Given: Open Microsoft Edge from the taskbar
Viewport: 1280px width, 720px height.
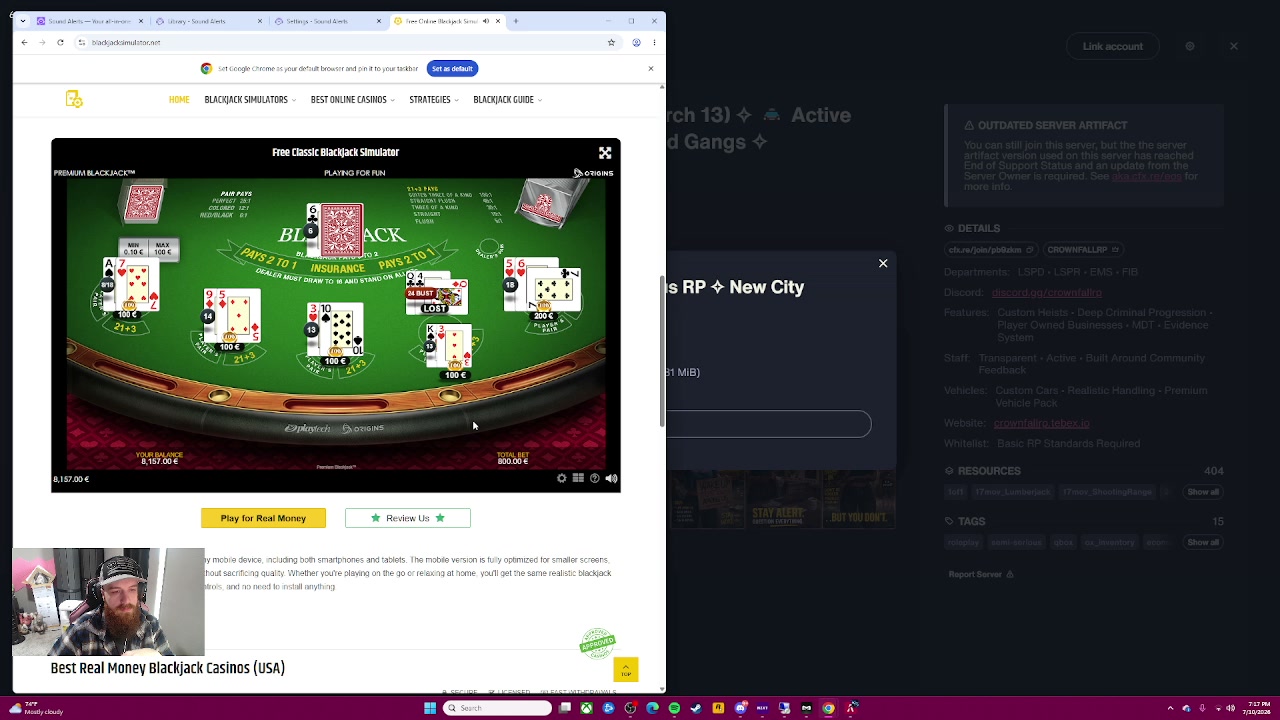Looking at the screenshot, I should pos(652,708).
